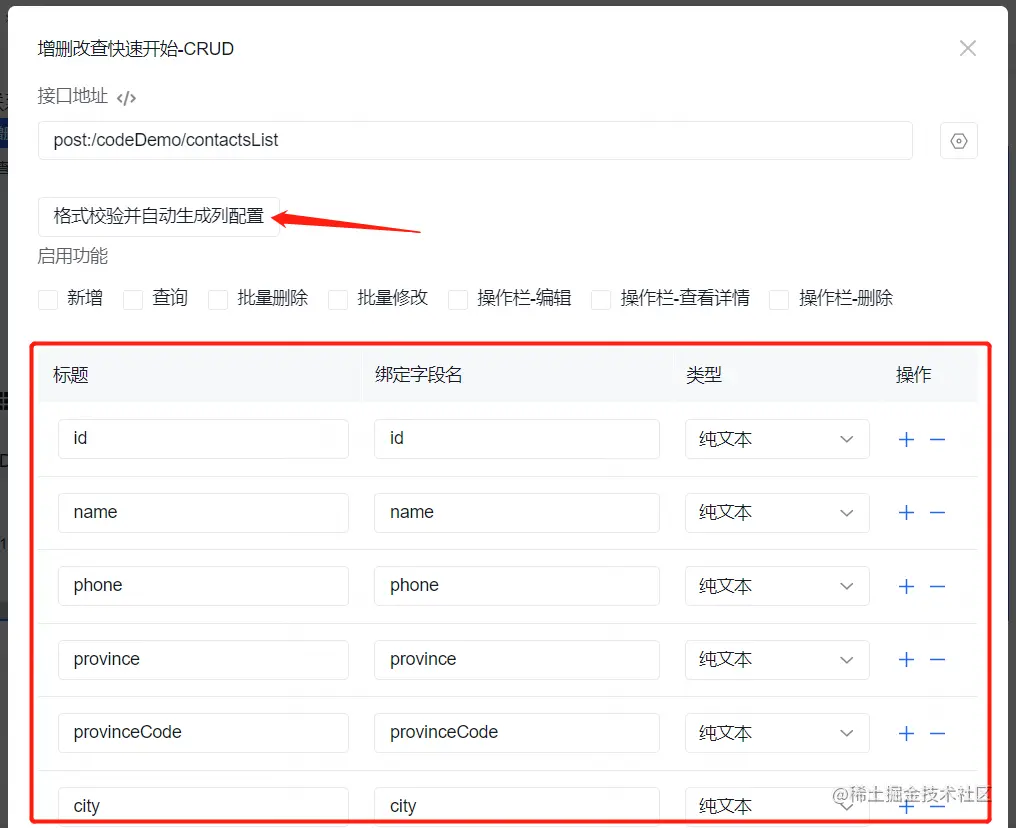Image resolution: width=1016 pixels, height=828 pixels.
Task: Click the minus icon on the name row
Action: pos(937,512)
